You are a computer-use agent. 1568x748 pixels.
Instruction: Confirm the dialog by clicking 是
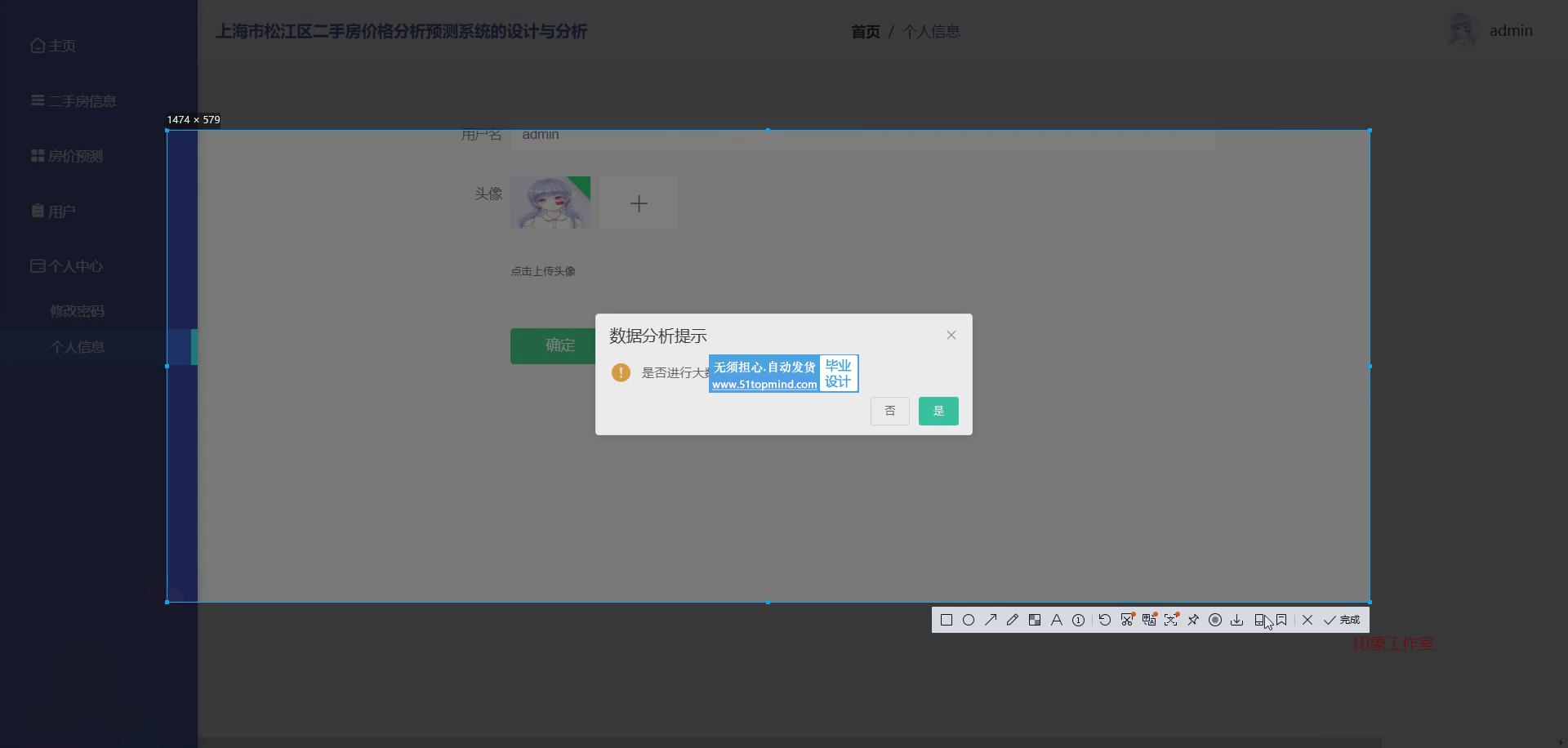938,411
